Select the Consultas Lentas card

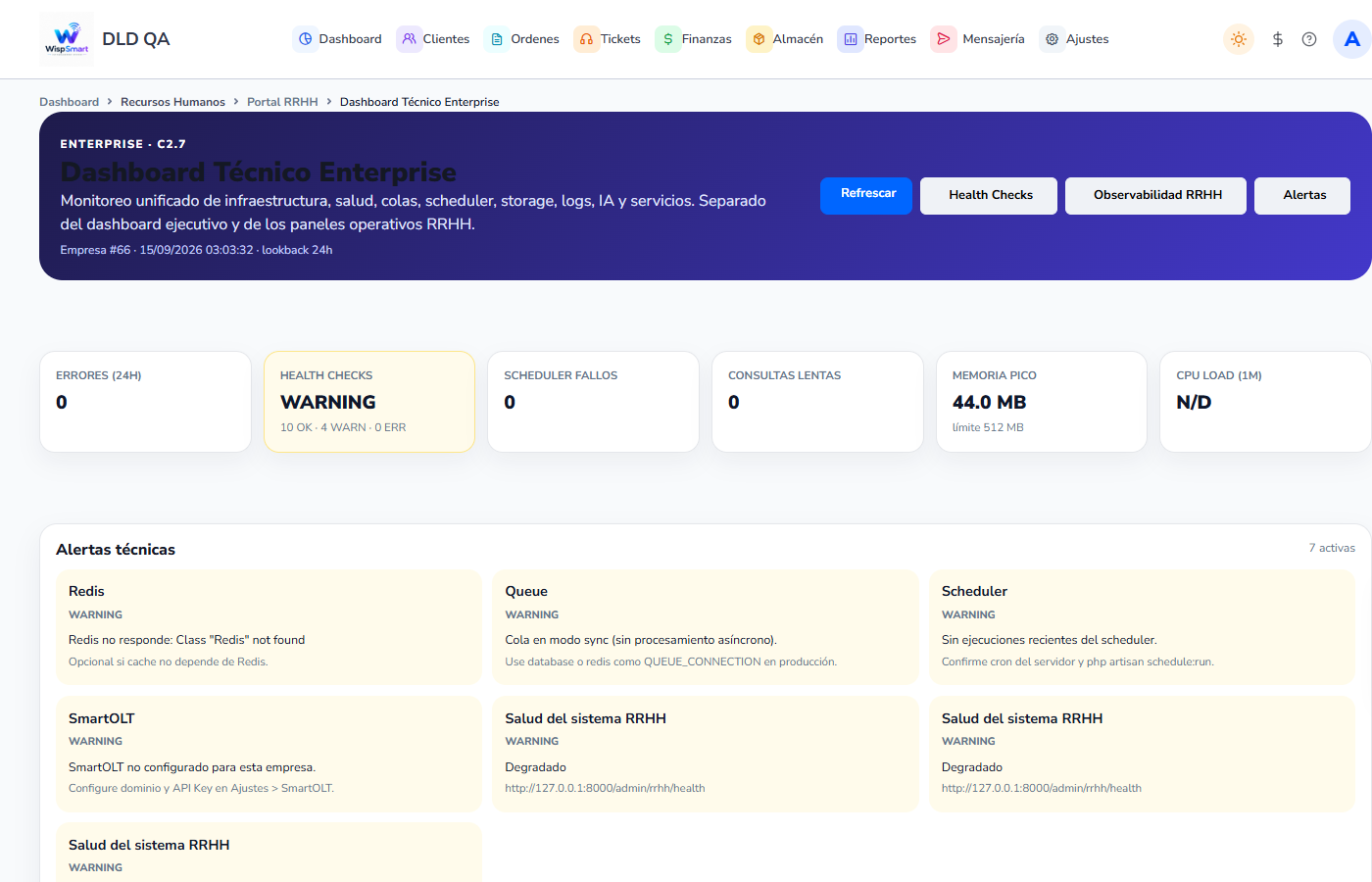[817, 402]
